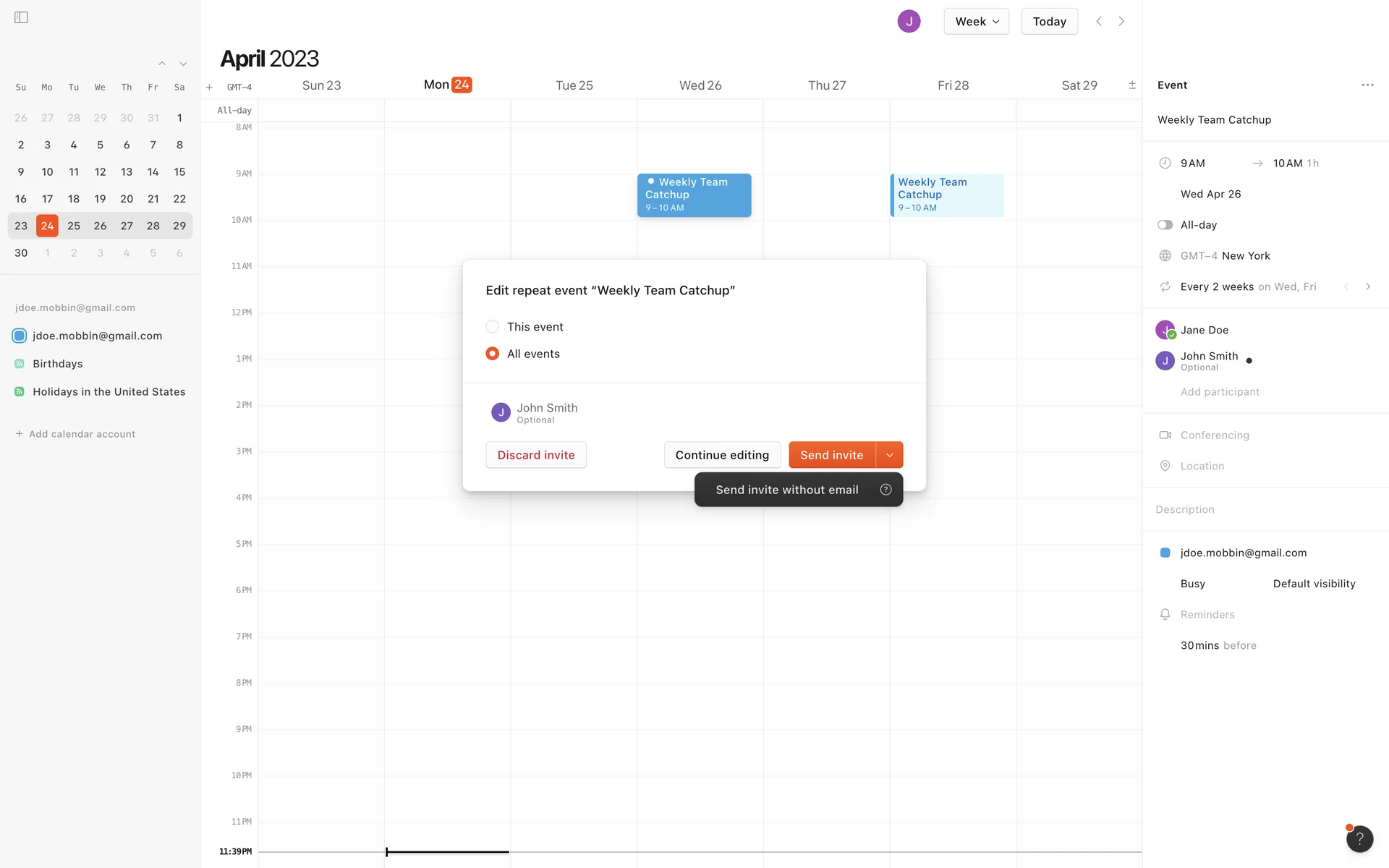1389x868 pixels.
Task: Go to next week arrow
Action: pos(1121,21)
